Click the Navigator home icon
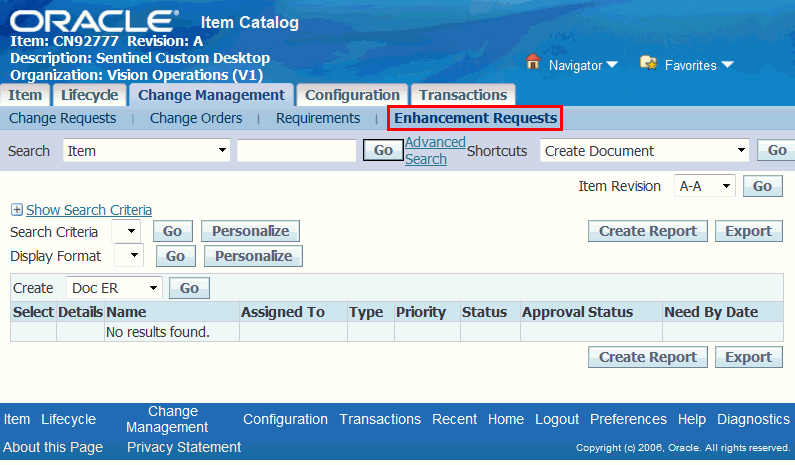 [x=533, y=62]
